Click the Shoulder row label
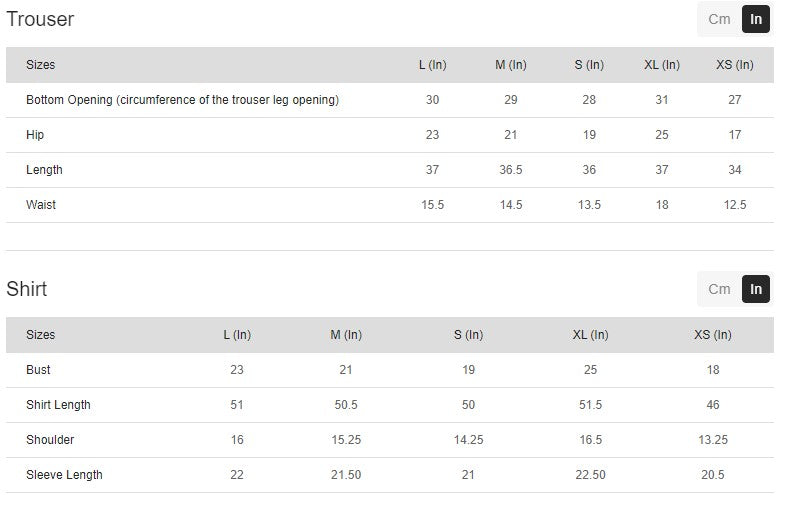785x506 pixels. [x=50, y=440]
